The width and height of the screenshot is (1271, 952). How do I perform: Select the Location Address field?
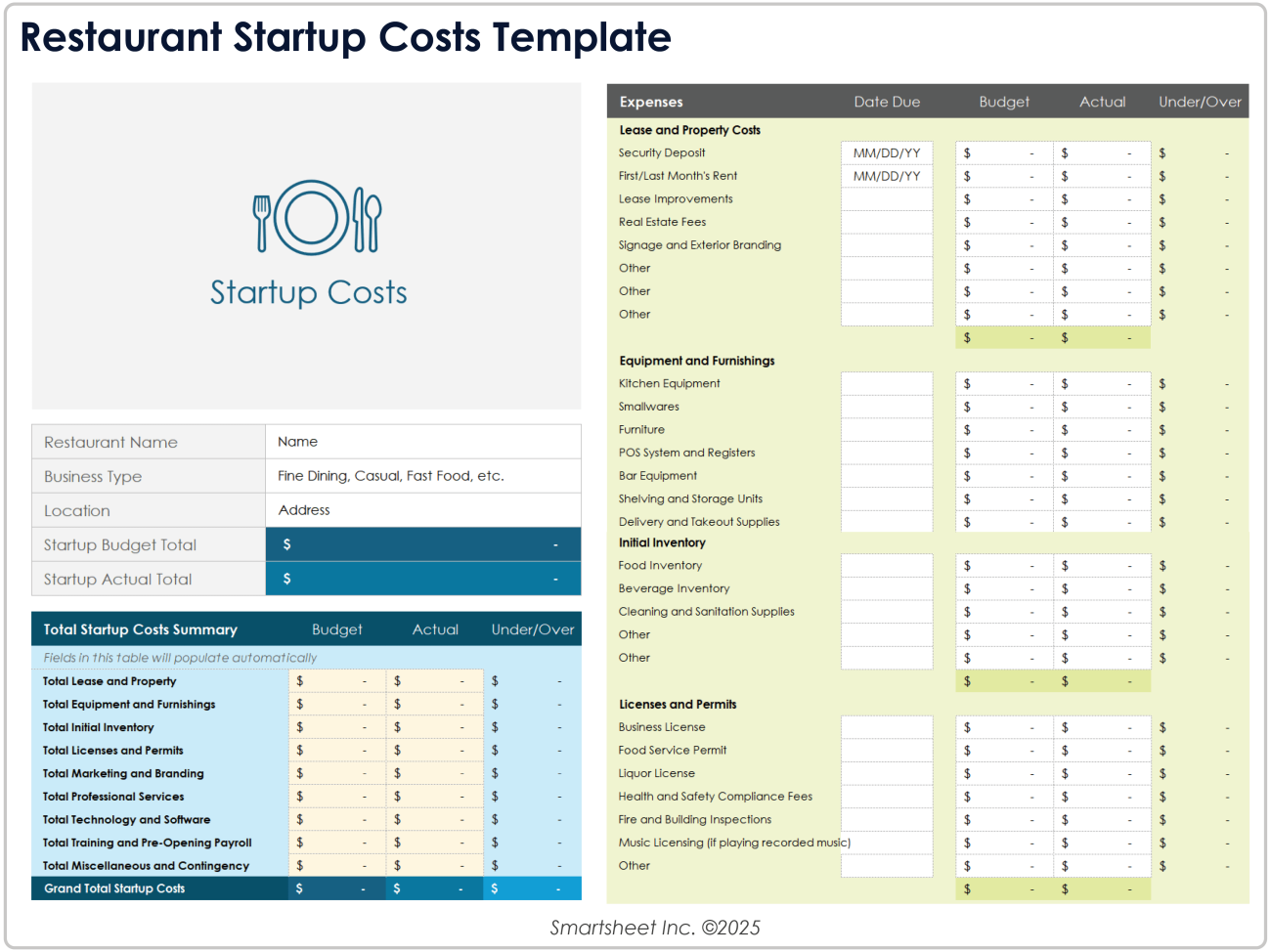(422, 510)
